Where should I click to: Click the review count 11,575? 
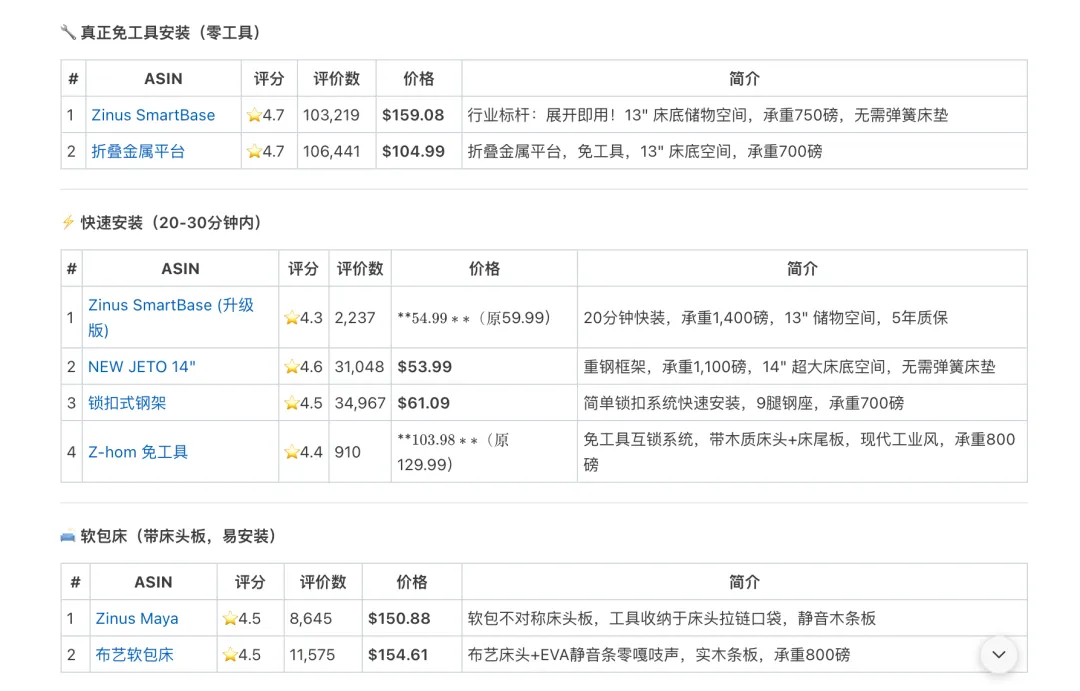(312, 654)
